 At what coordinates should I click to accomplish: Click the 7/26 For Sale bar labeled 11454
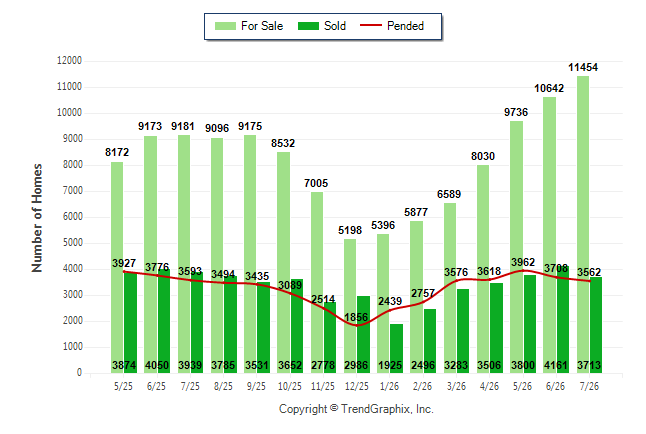(583, 225)
